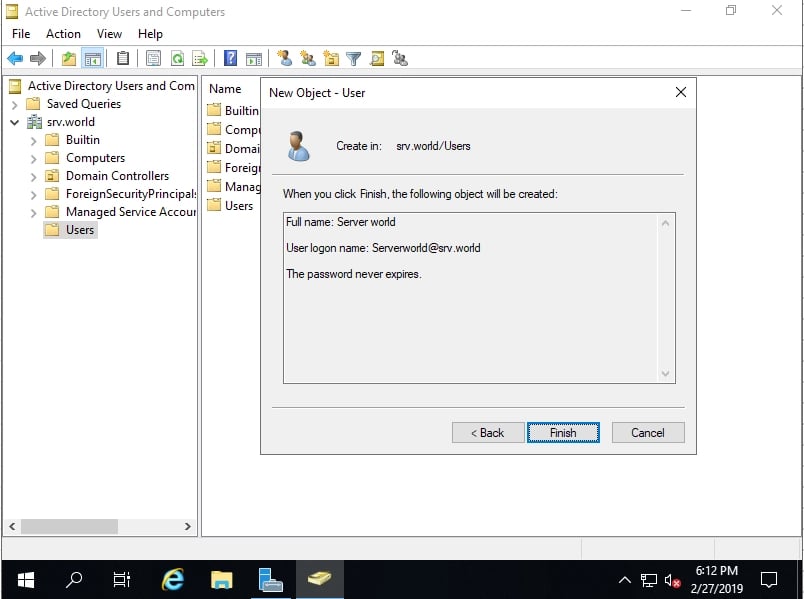Screen dimensions: 804x599
Task: Open Task View from the taskbar
Action: point(122,580)
